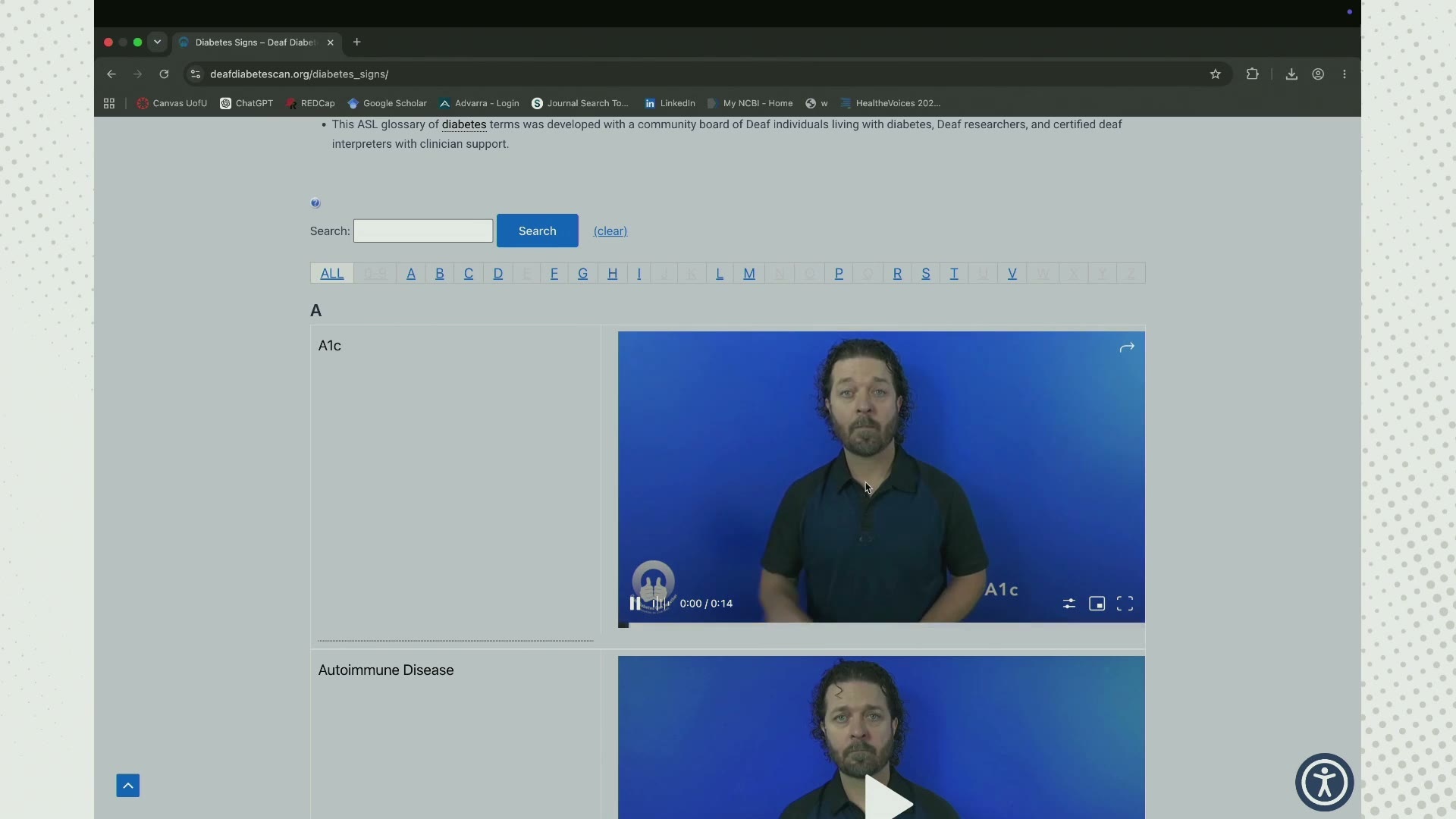The height and width of the screenshot is (819, 1456).
Task: Select the Autoimmune Disease term text
Action: [386, 670]
